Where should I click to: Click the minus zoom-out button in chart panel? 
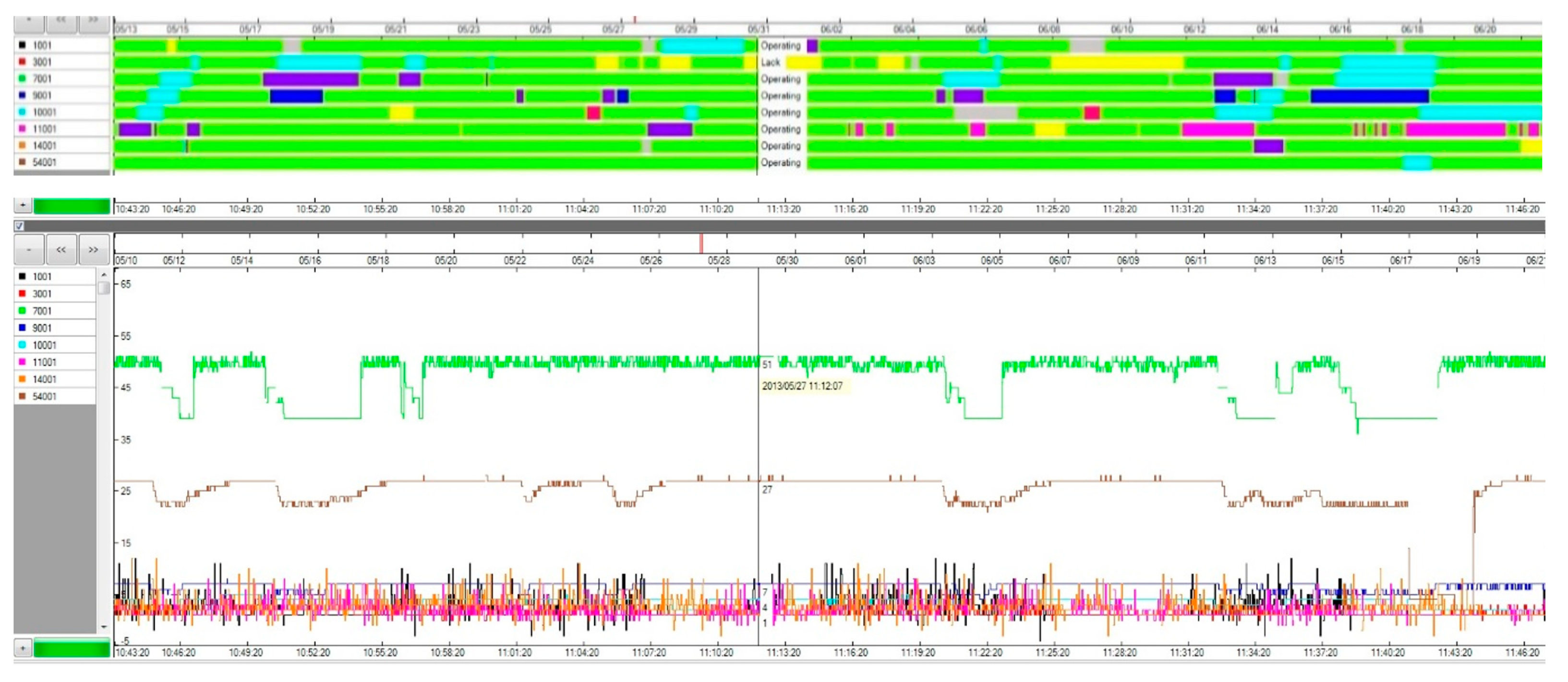(x=29, y=250)
